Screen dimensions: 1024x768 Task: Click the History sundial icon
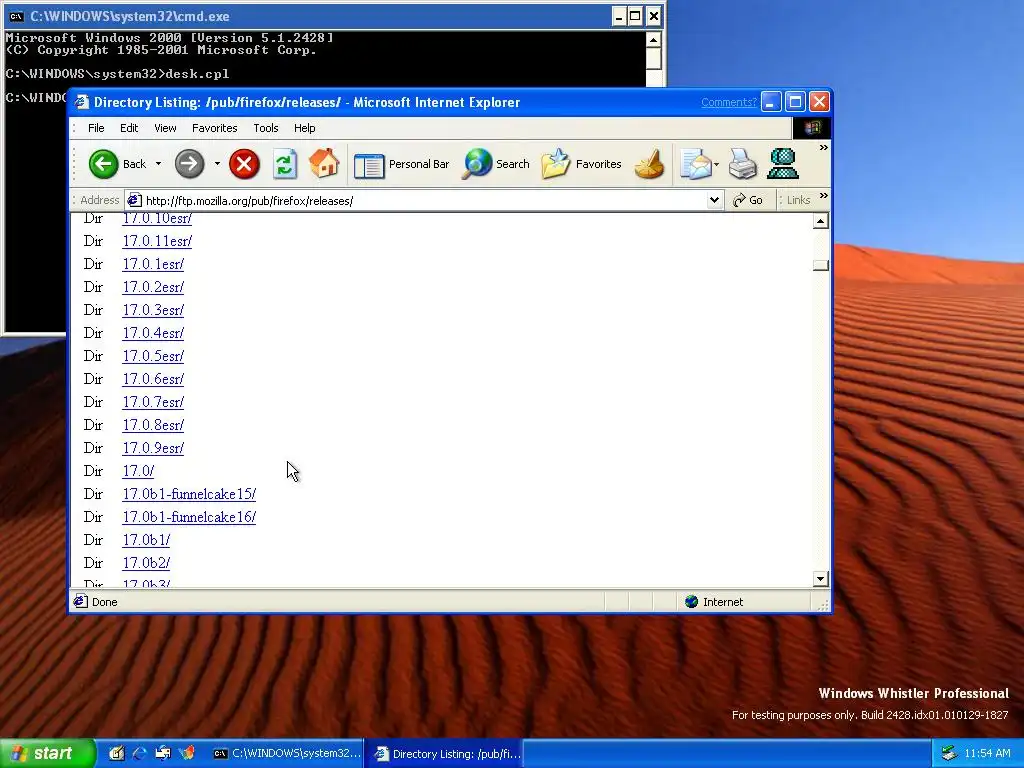click(x=648, y=164)
